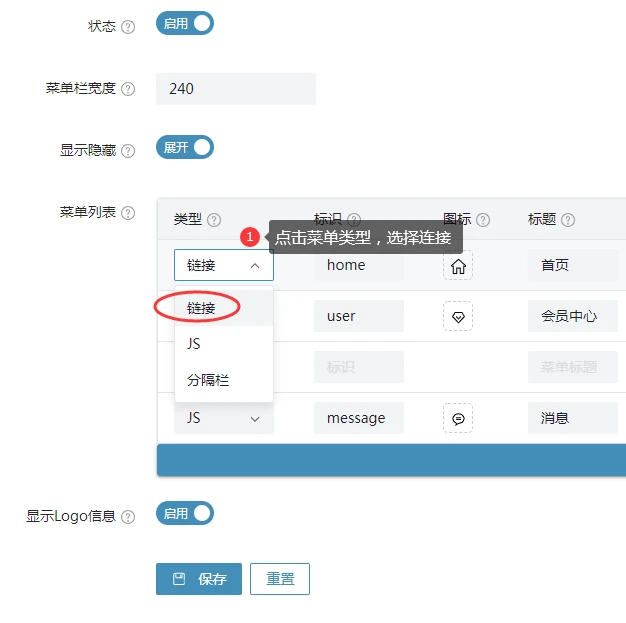Select JS option in dropdown list
Viewport: 626px width, 623px height.
pyautogui.click(x=224, y=344)
